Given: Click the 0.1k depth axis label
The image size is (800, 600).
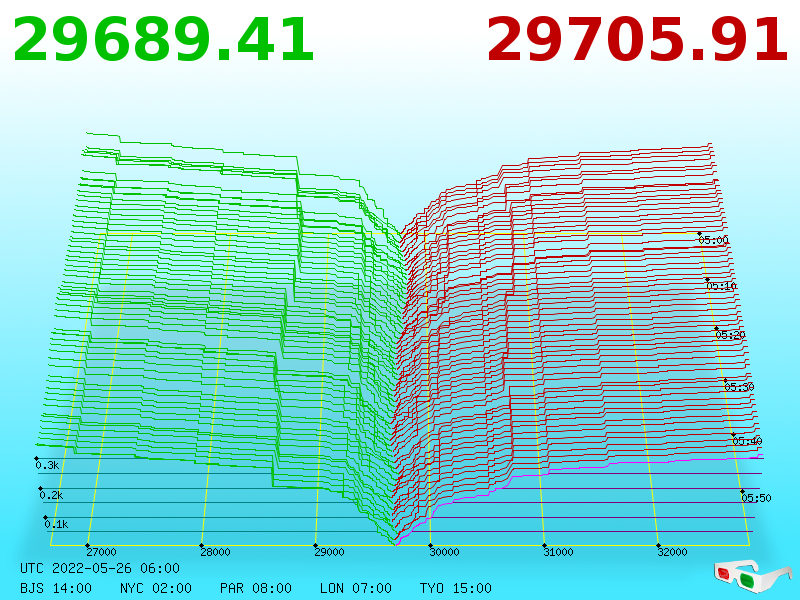Looking at the screenshot, I should tap(56, 524).
